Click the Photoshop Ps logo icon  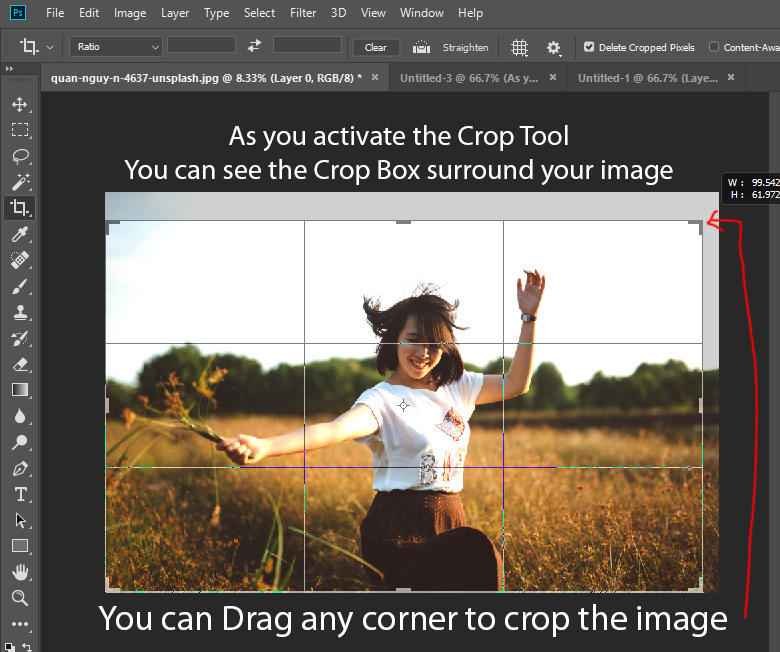coord(18,12)
